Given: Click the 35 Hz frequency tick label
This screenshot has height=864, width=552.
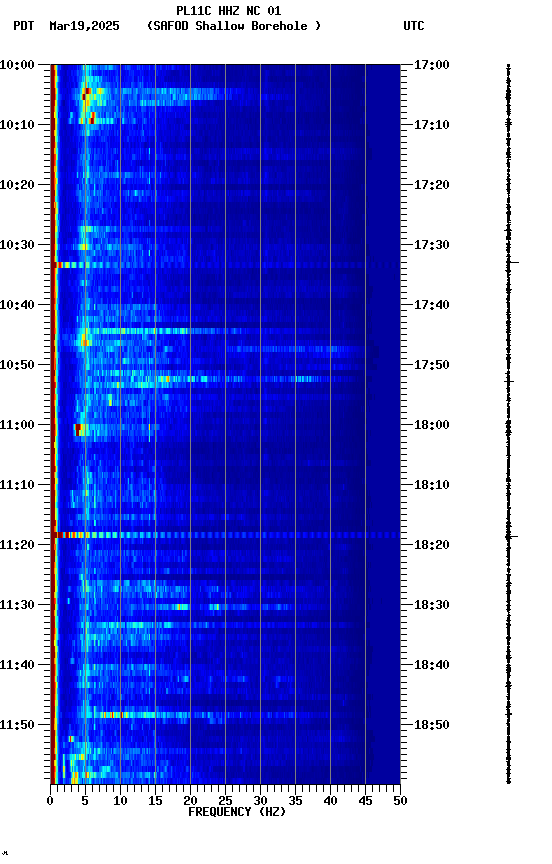Looking at the screenshot, I should (x=295, y=801).
